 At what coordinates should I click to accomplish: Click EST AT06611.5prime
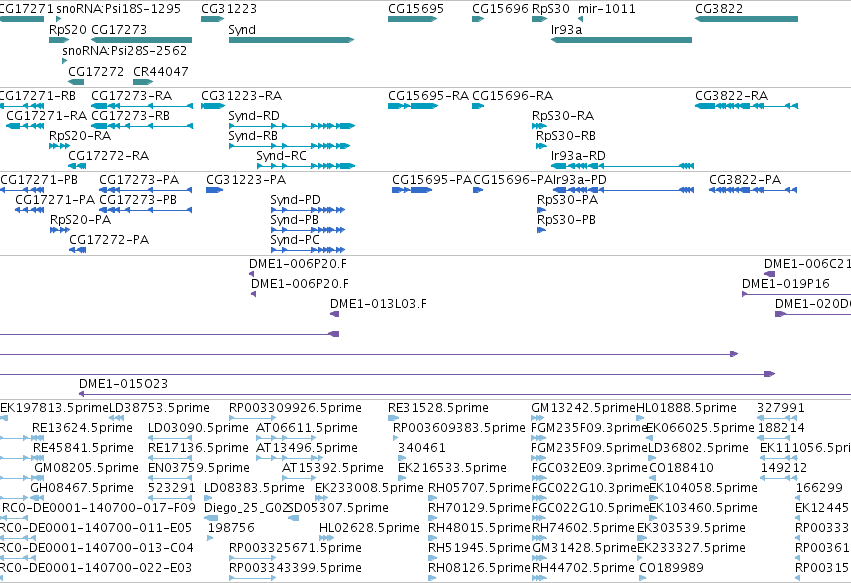(285, 438)
